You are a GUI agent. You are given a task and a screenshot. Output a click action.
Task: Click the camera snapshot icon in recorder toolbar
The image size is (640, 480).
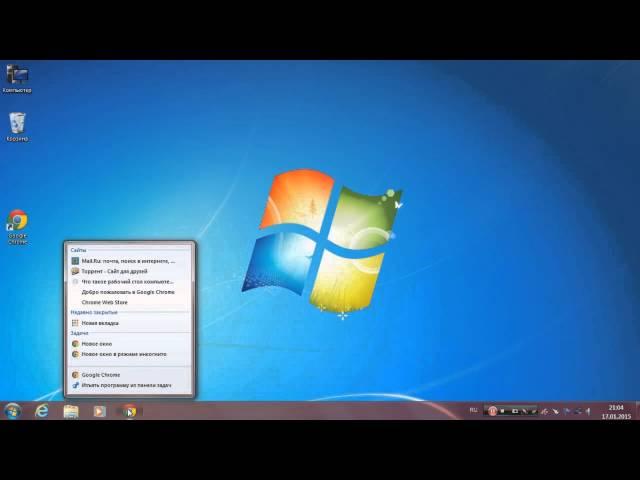tap(515, 411)
